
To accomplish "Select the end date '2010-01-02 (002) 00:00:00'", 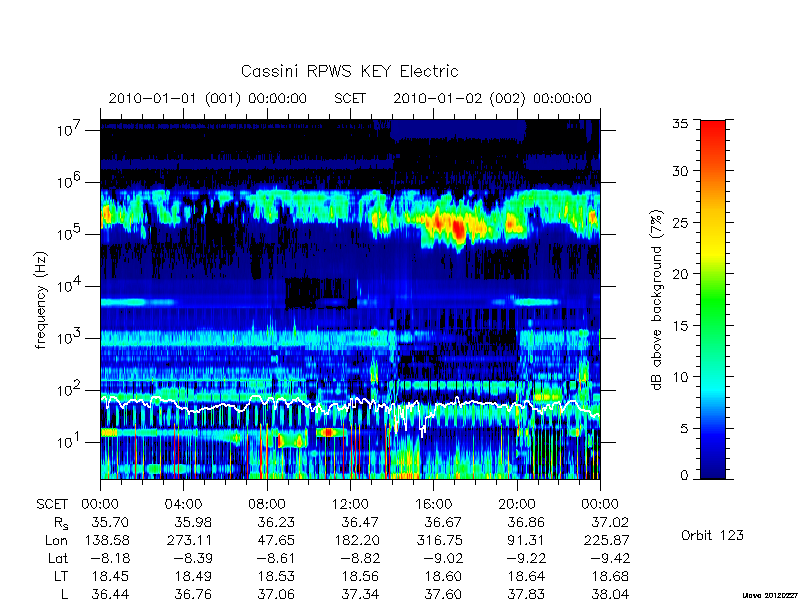I will [492, 98].
